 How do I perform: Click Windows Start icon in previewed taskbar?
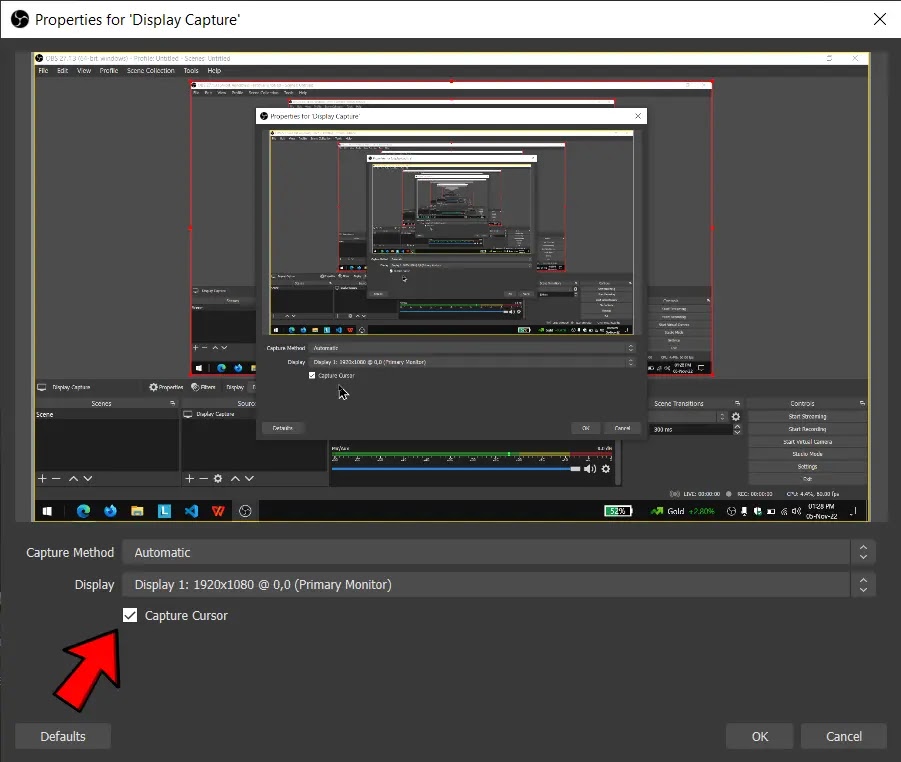(48, 511)
